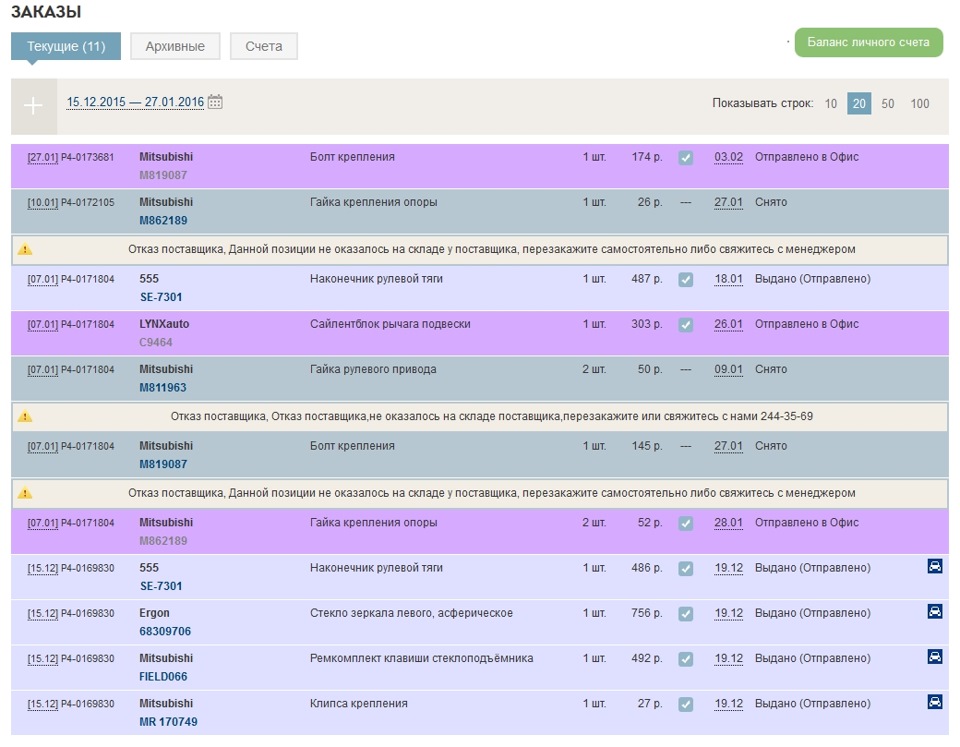
Task: Click status Снято in M811963 row
Action: click(771, 369)
